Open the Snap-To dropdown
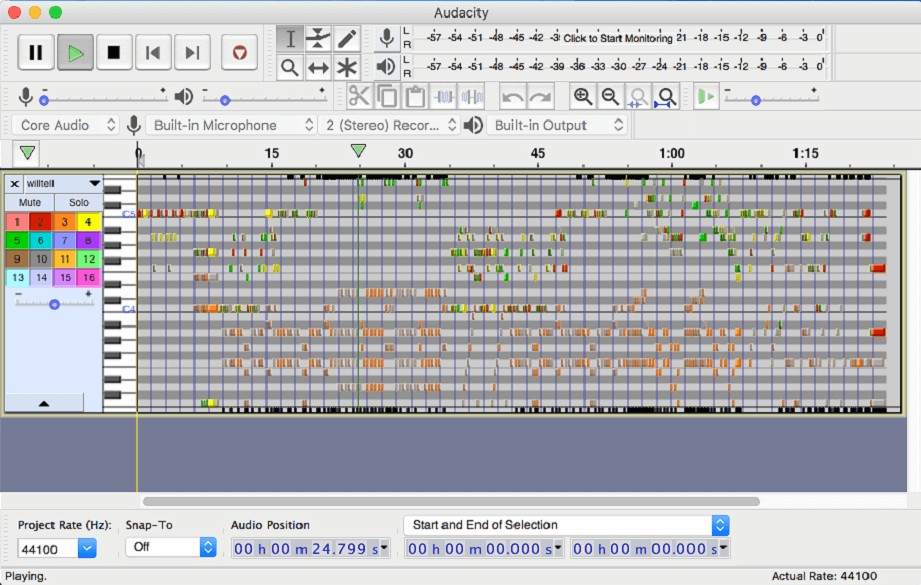This screenshot has height=585, width=921. point(170,547)
